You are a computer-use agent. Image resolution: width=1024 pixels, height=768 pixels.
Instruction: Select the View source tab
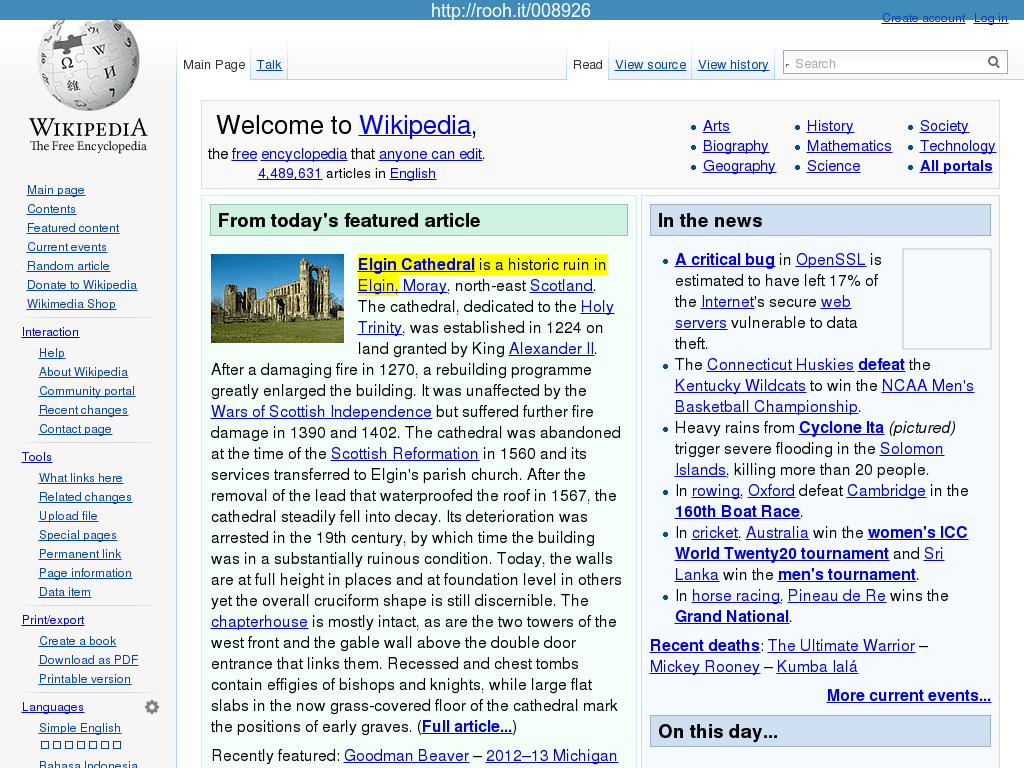(x=650, y=65)
